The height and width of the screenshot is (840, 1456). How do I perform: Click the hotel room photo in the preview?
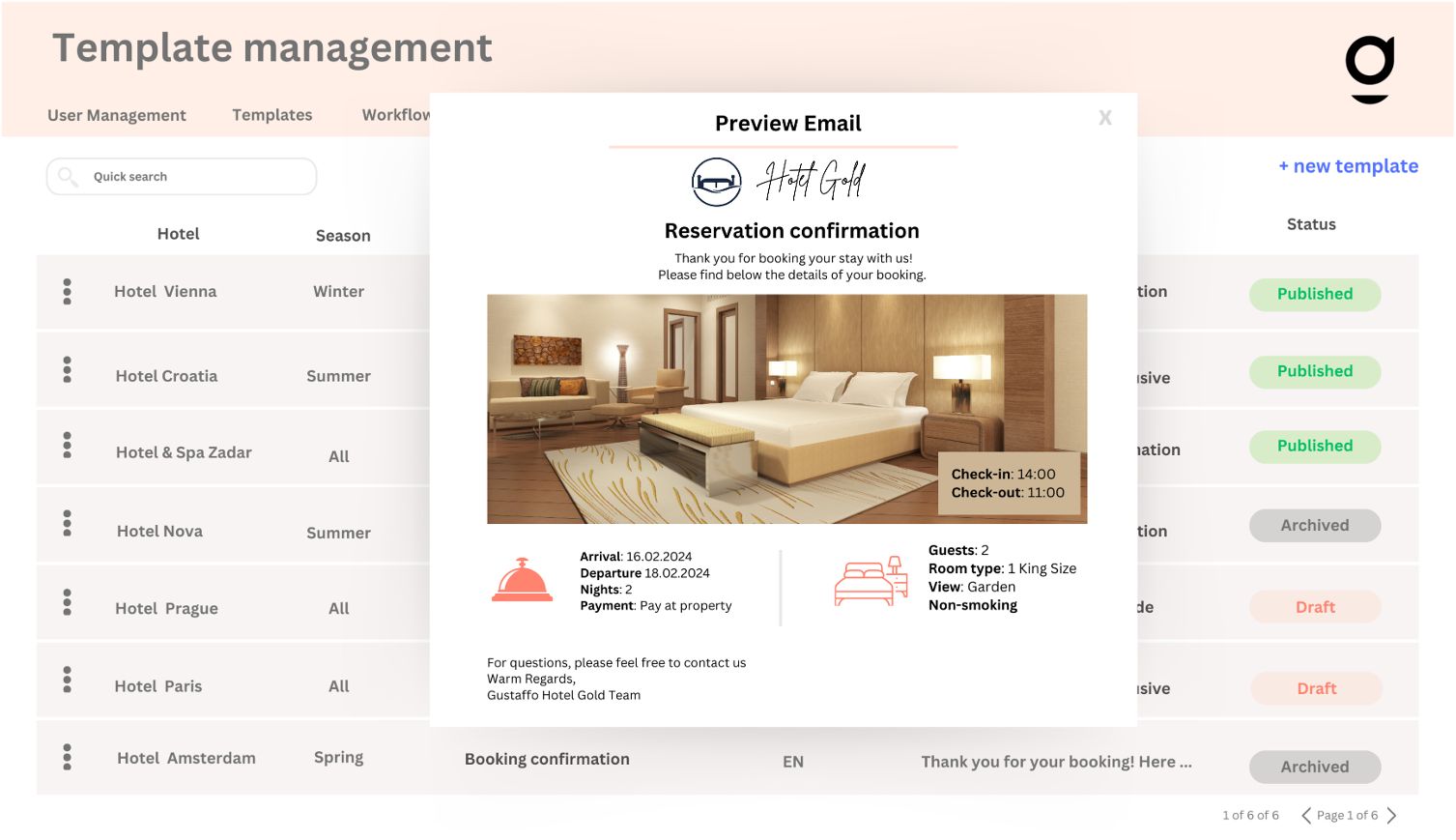point(787,409)
